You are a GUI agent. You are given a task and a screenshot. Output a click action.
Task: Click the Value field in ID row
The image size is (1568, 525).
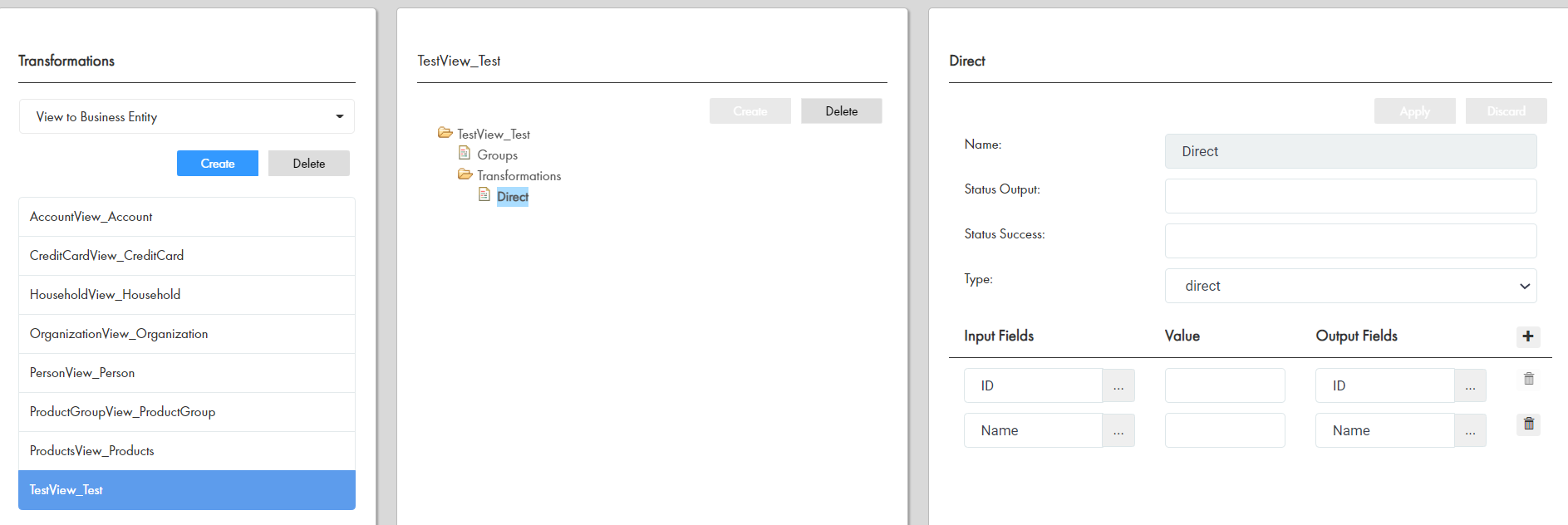[x=1225, y=385]
